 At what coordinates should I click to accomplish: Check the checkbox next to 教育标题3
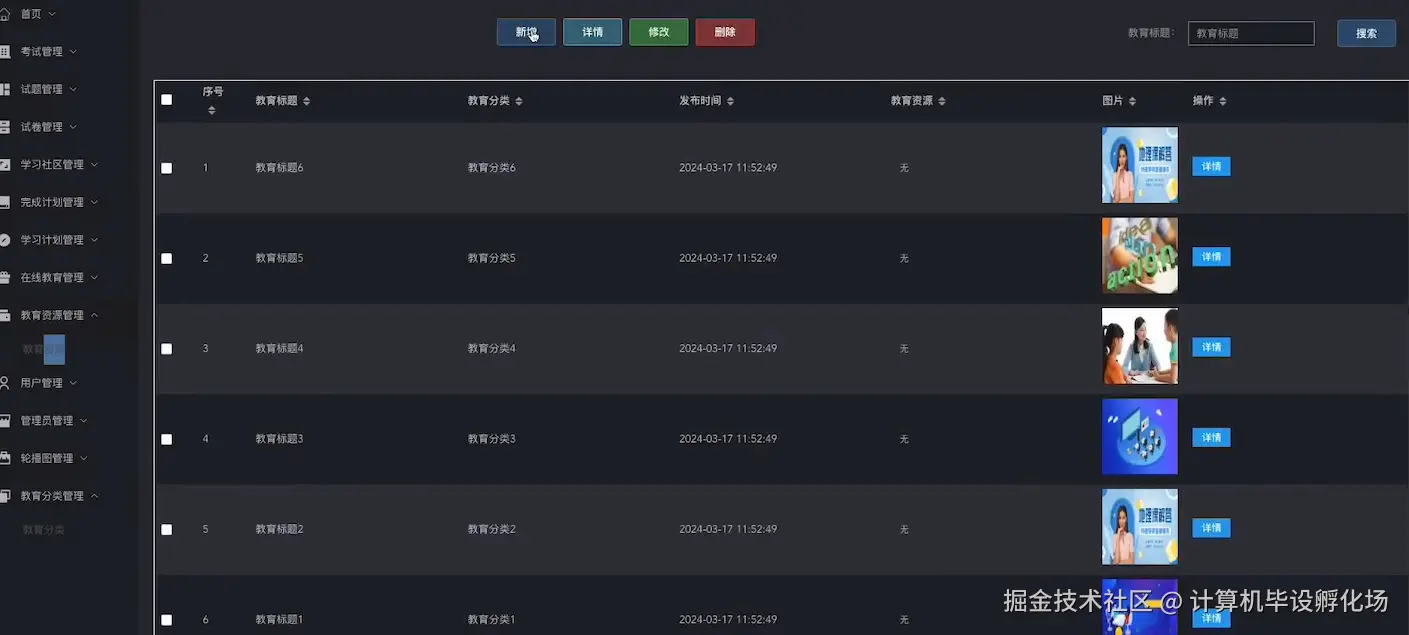pos(166,438)
